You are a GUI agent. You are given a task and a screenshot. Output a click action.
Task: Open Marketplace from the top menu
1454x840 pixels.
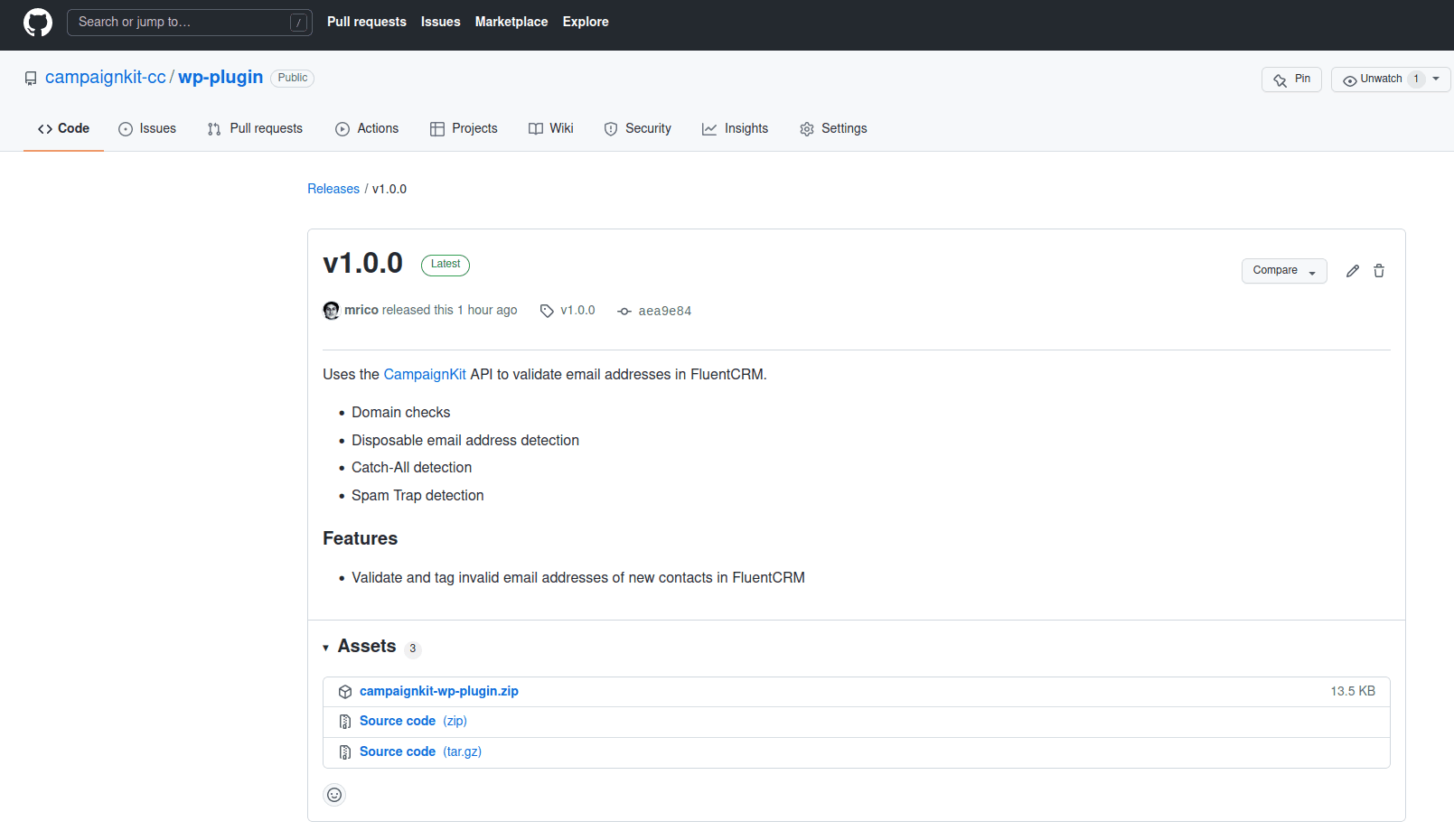(x=511, y=22)
